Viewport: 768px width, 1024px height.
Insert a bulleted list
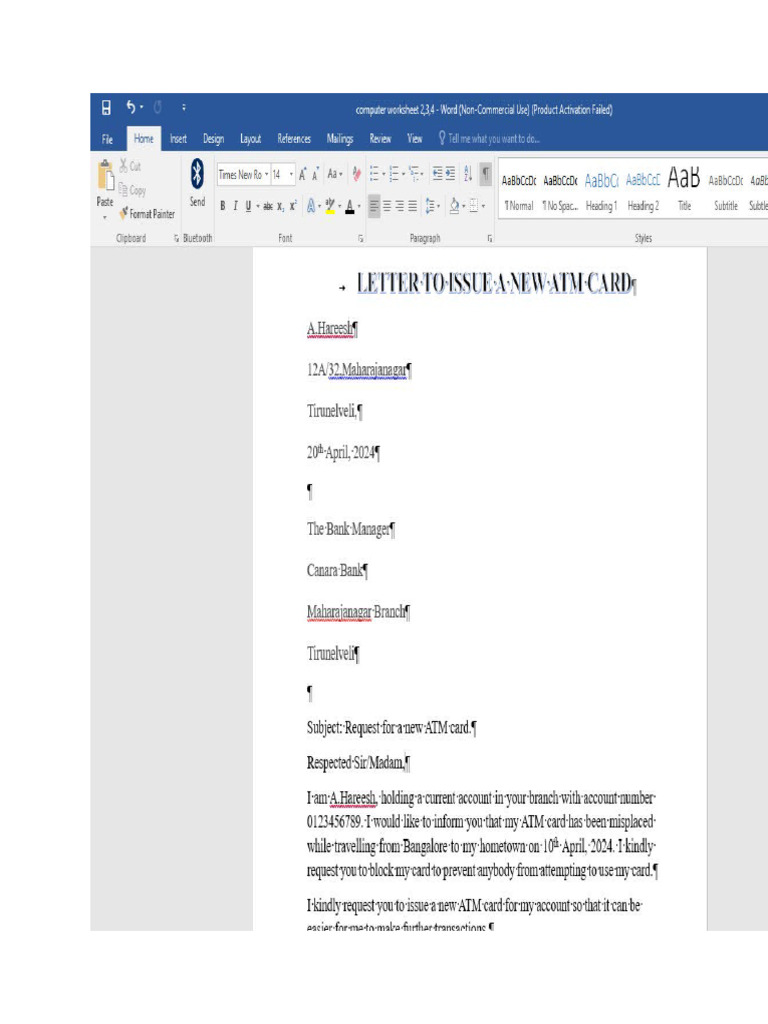coord(374,174)
